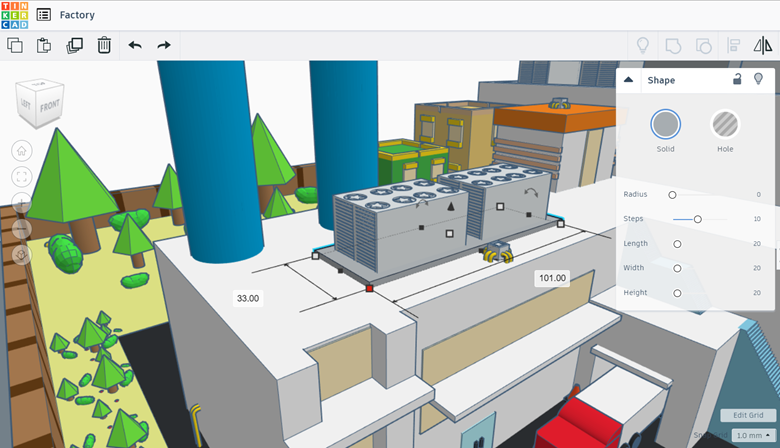Click the Steps value 10

[x=757, y=219]
